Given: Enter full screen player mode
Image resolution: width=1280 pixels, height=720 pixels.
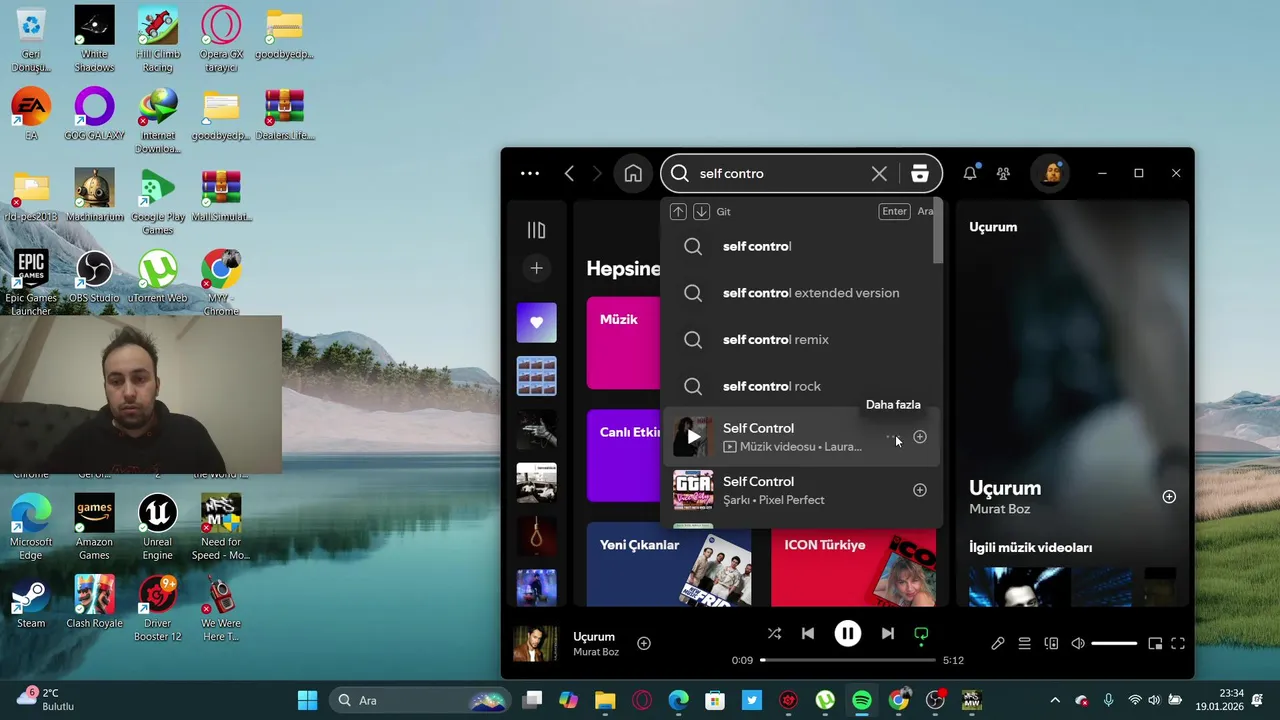Looking at the screenshot, I should pyautogui.click(x=1178, y=643).
